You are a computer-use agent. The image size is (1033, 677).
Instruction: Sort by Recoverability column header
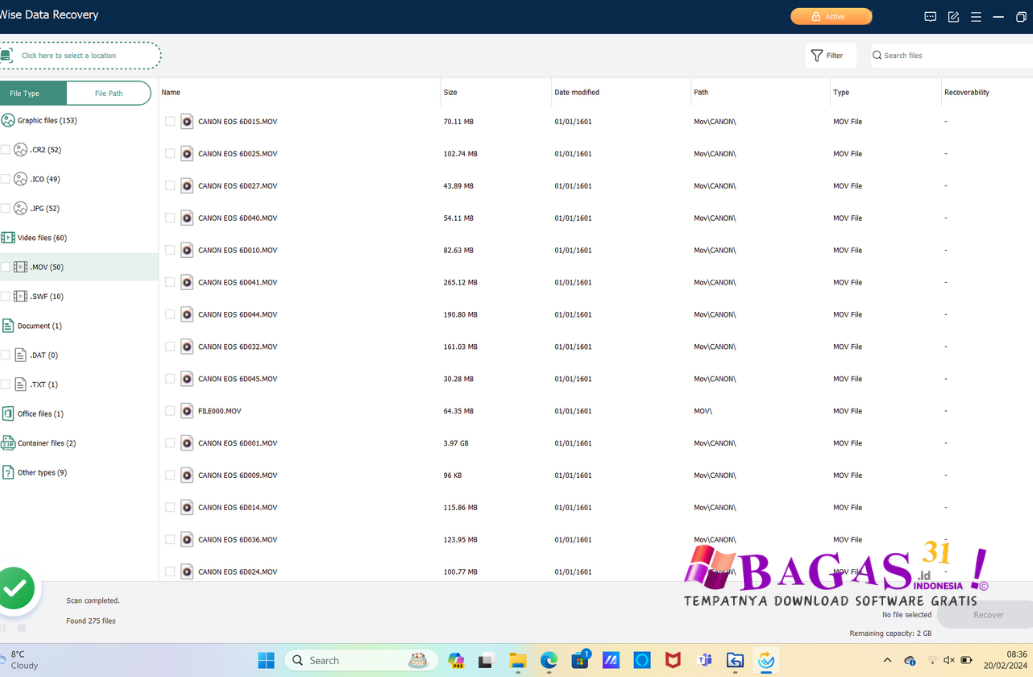[966, 92]
